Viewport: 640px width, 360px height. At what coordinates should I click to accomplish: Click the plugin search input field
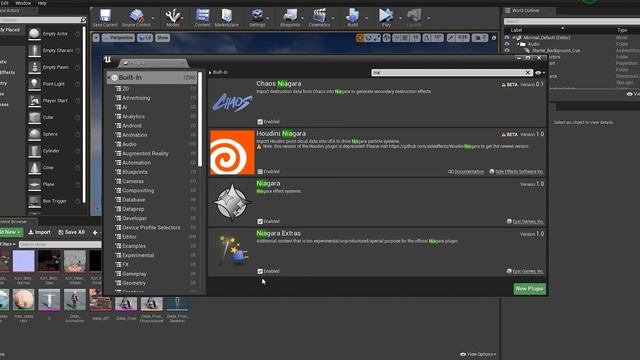(448, 73)
